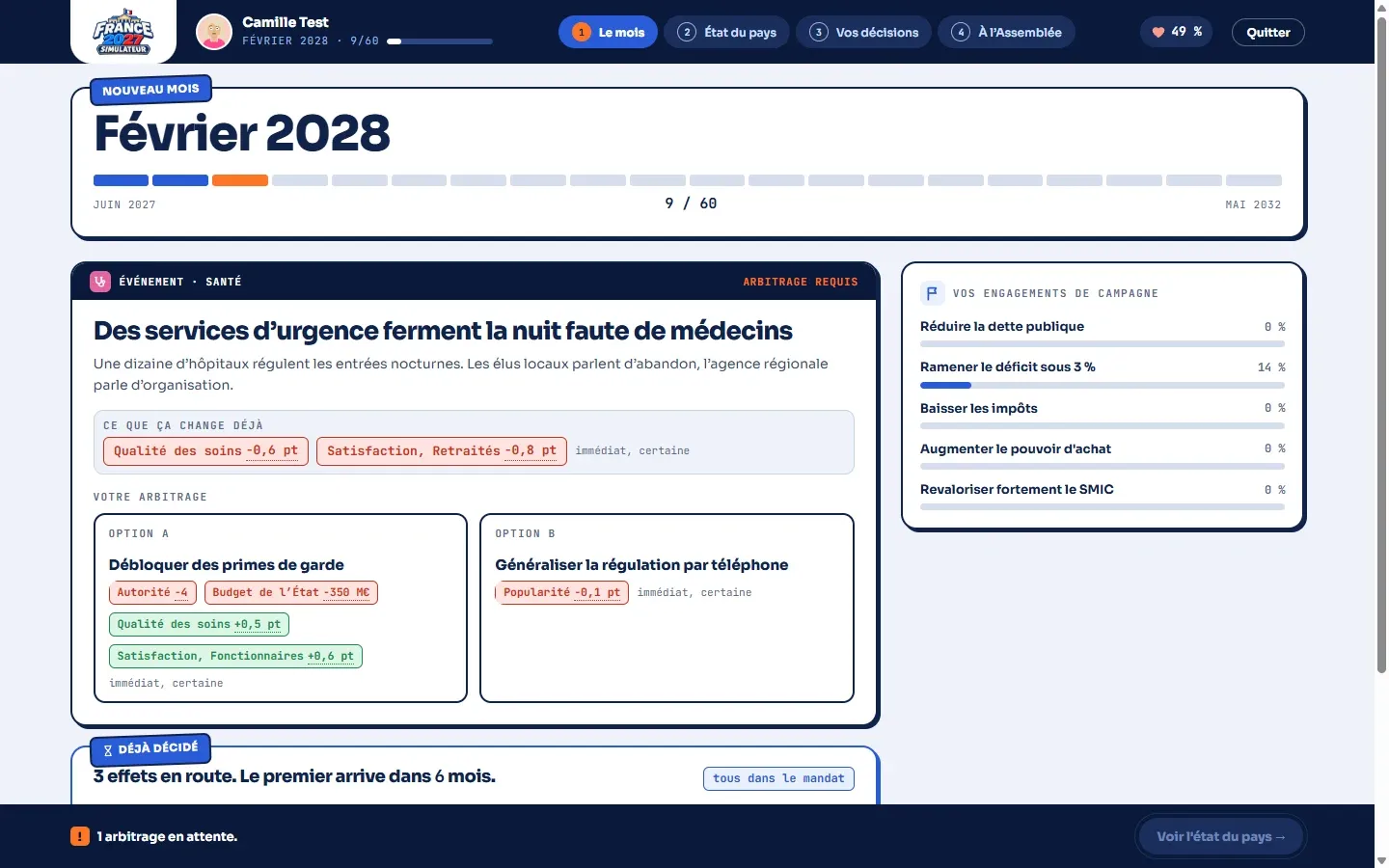Click the 'Augmenter le pouvoir d'achat' engagement
The width and height of the screenshot is (1389, 868).
pos(1016,448)
